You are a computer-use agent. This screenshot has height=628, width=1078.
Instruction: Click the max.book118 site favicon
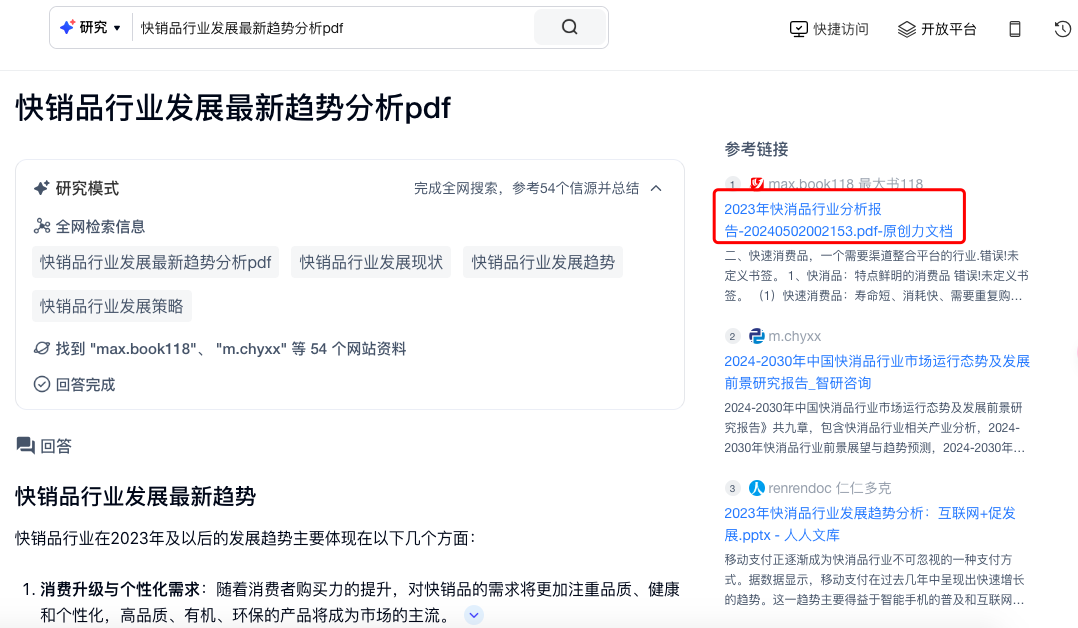coord(758,183)
